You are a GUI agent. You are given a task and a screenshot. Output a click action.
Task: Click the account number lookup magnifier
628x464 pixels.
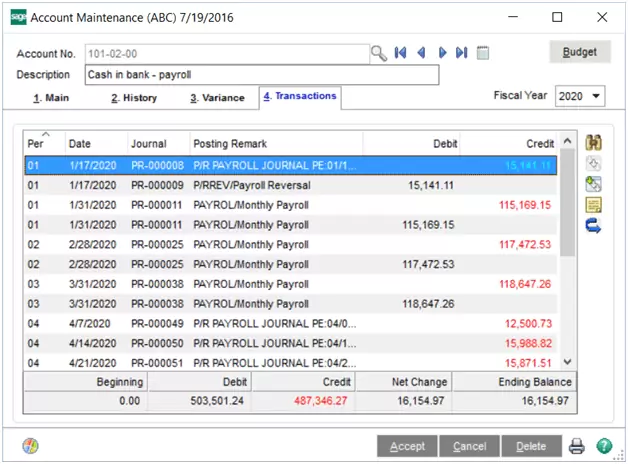378,53
